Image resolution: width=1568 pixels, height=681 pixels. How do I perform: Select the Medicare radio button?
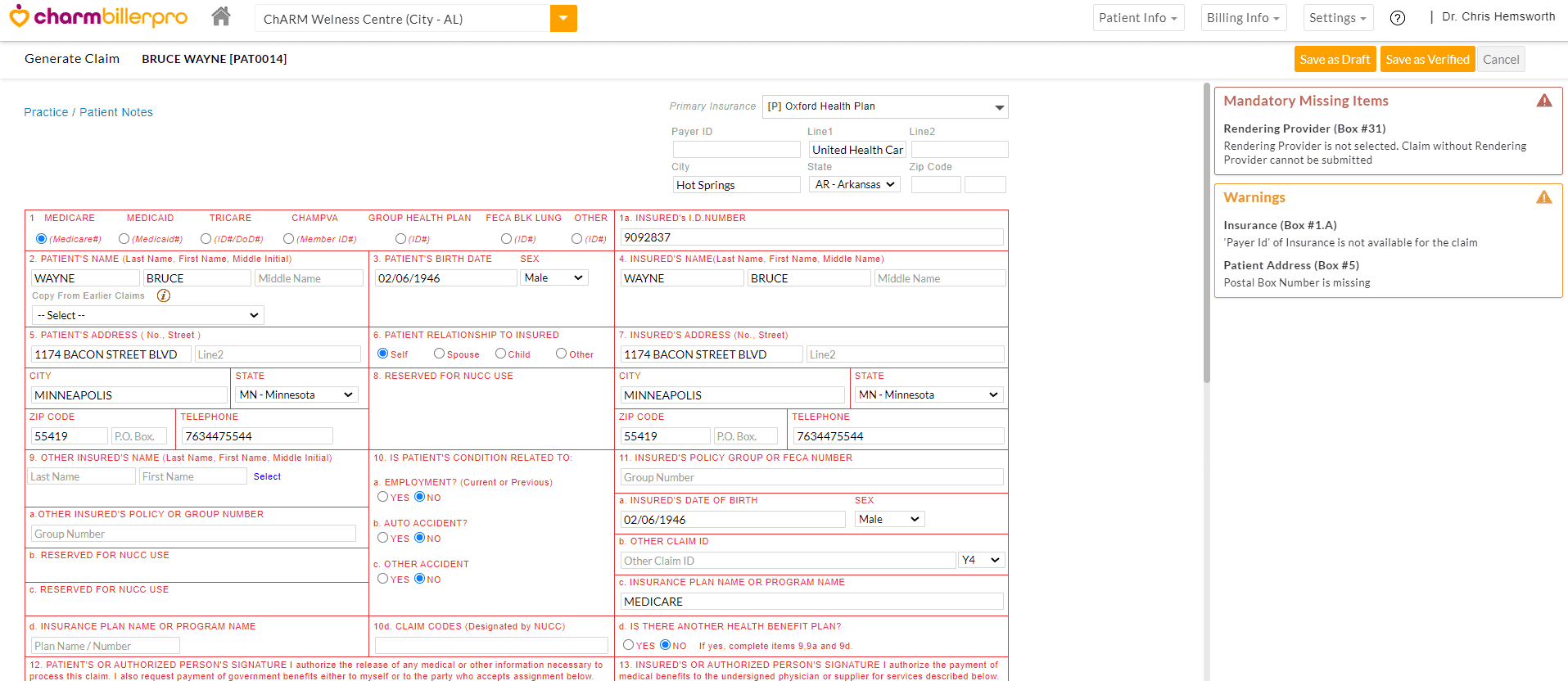point(41,238)
